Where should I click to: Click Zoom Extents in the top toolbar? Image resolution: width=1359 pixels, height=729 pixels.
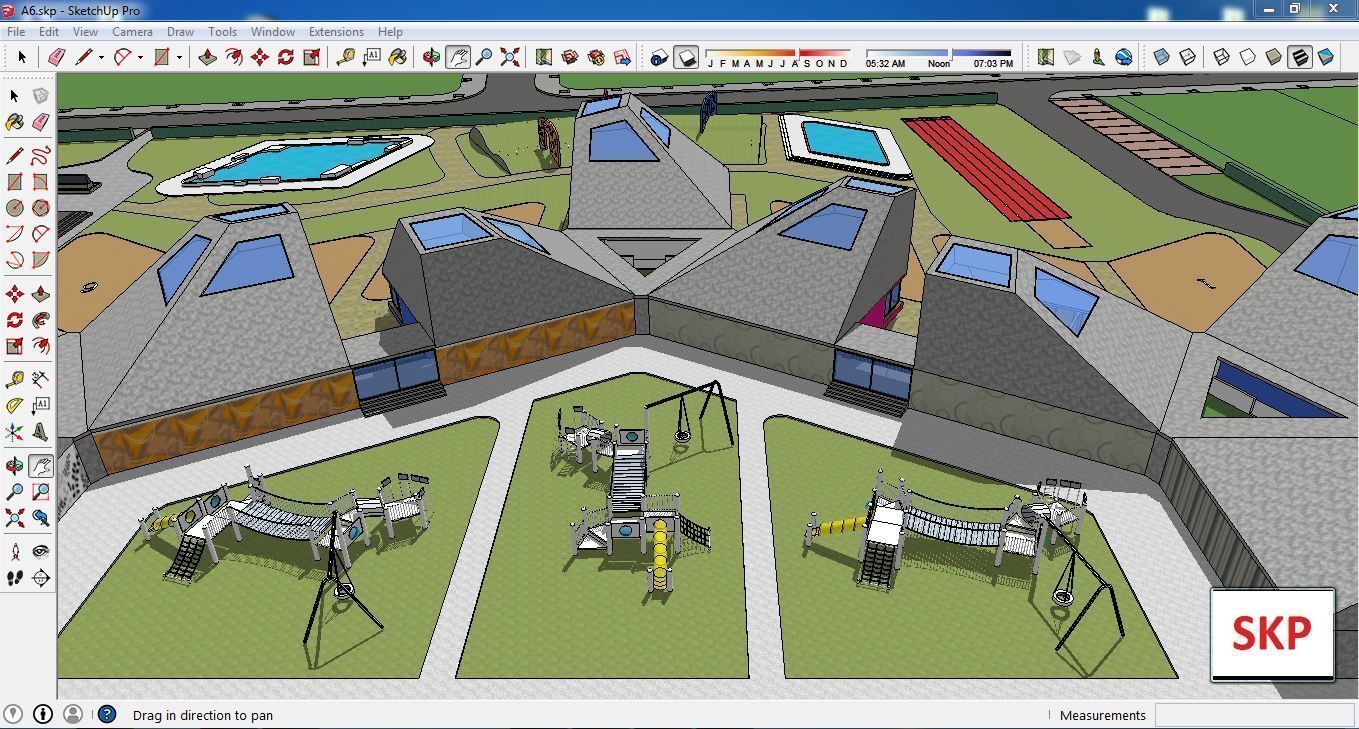click(510, 57)
